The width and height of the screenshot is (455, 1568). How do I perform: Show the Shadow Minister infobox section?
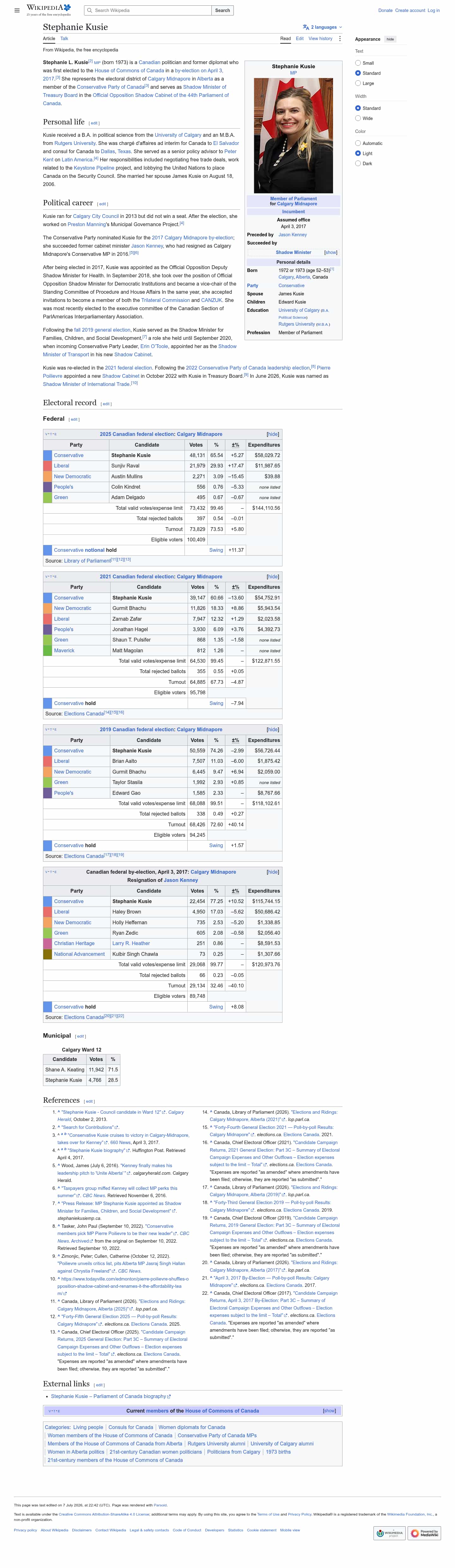click(x=331, y=253)
